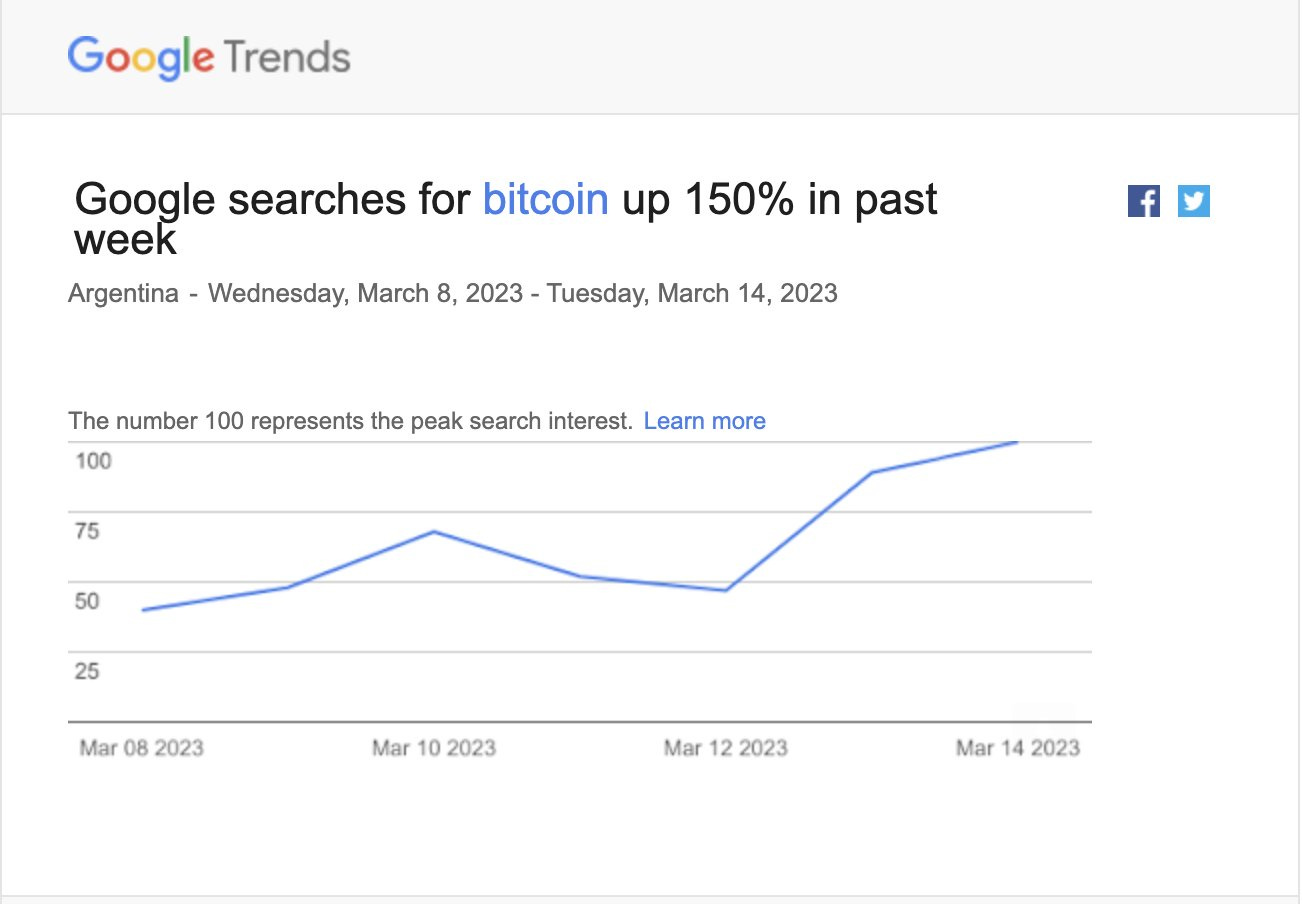Click the Mar 12 2023 axis label

click(726, 748)
